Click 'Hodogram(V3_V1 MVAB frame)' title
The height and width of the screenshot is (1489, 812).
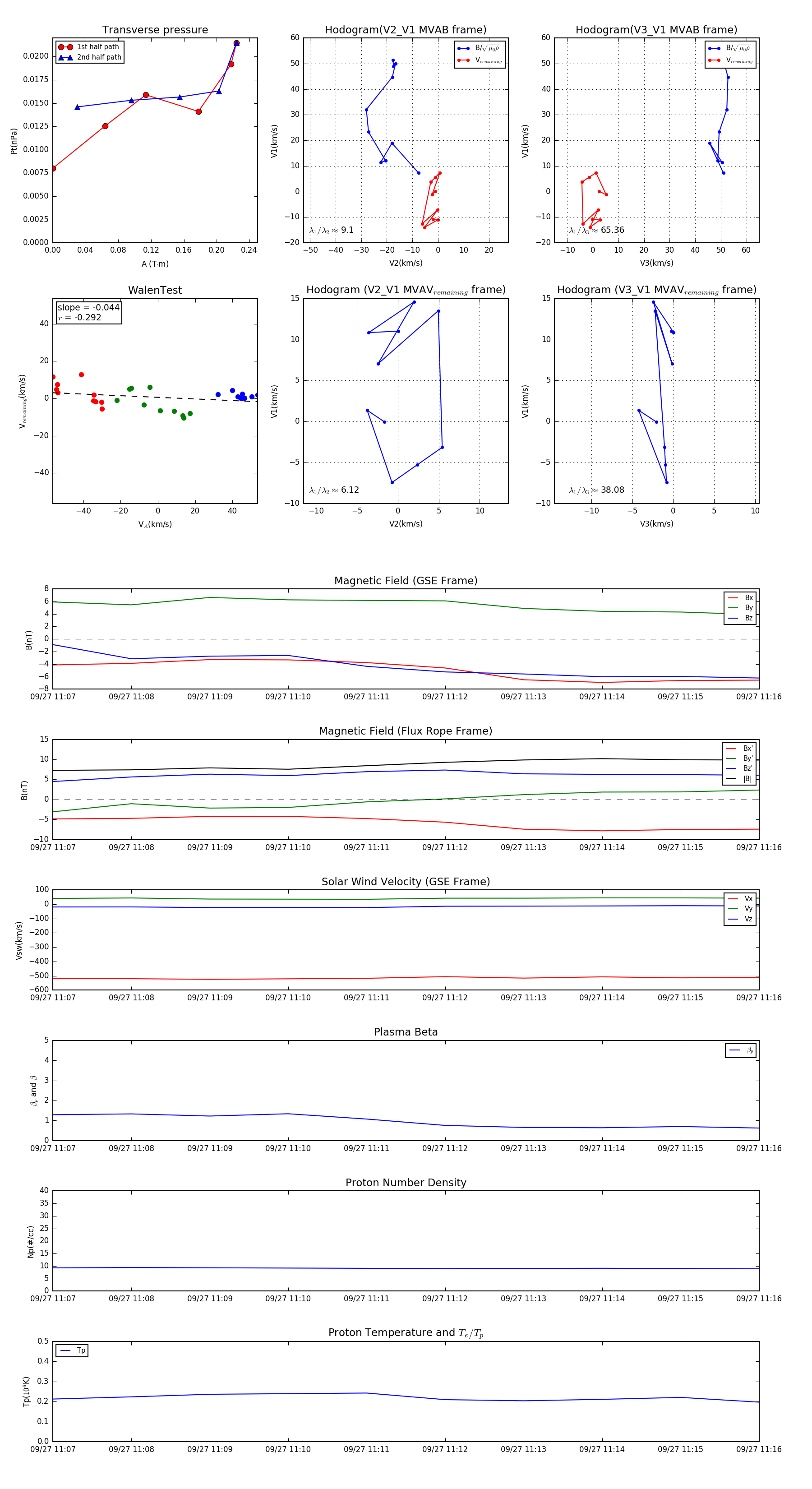click(656, 30)
